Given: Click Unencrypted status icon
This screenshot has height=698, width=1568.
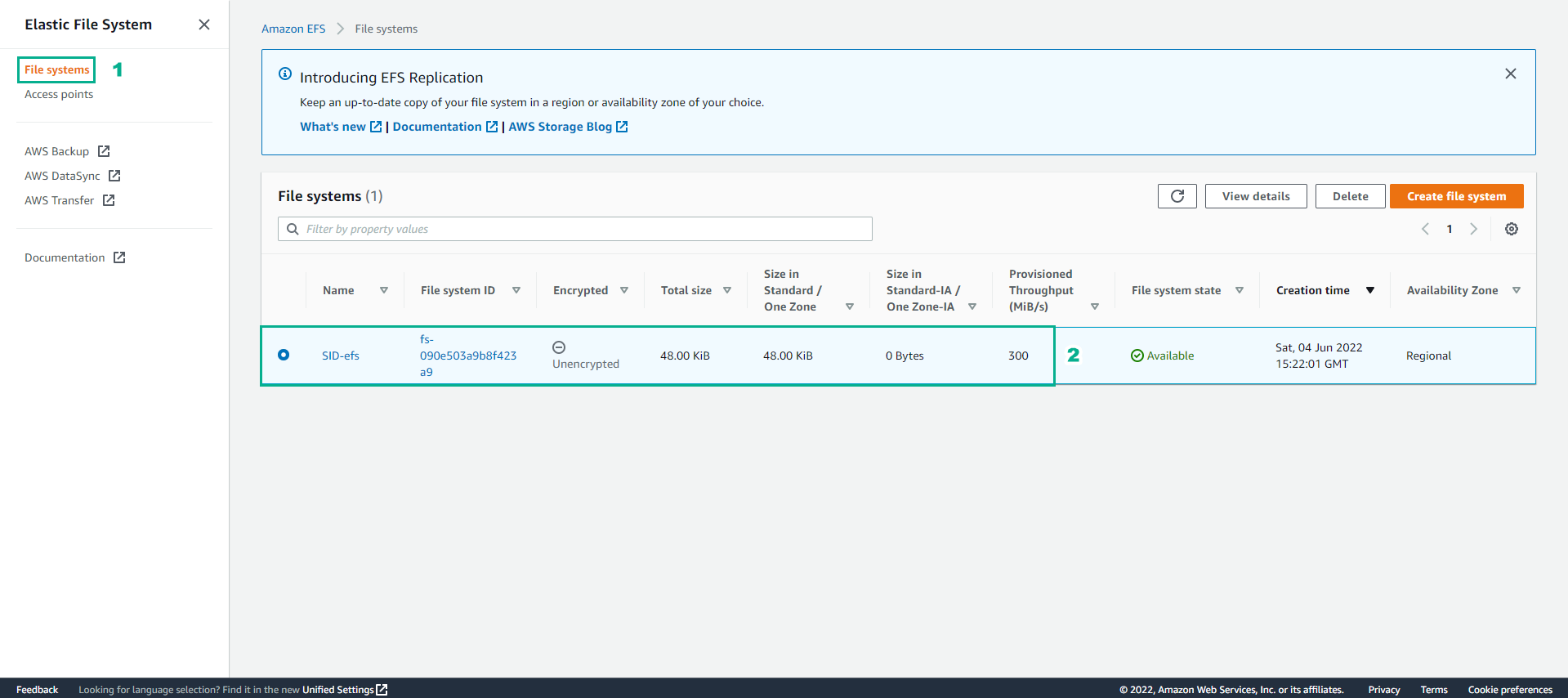Looking at the screenshot, I should pos(559,347).
